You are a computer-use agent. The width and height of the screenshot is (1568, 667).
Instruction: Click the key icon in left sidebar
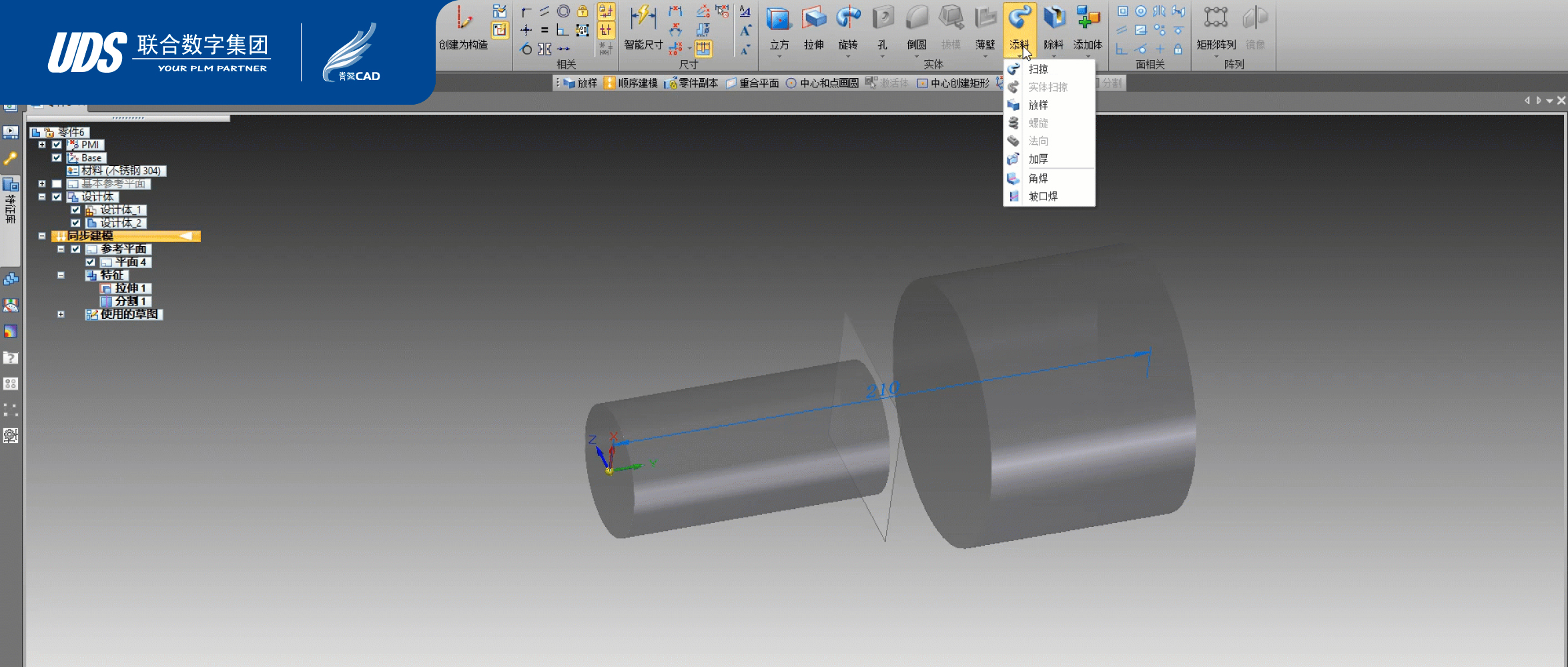(11, 159)
